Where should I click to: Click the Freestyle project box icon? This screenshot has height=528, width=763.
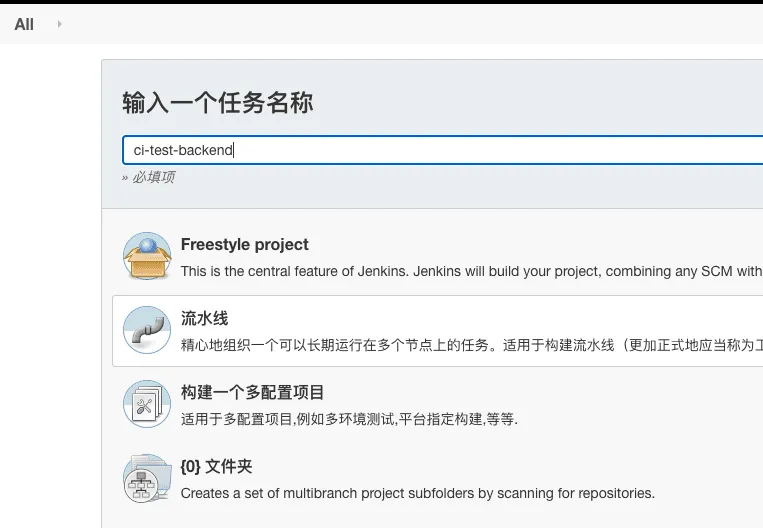[147, 256]
